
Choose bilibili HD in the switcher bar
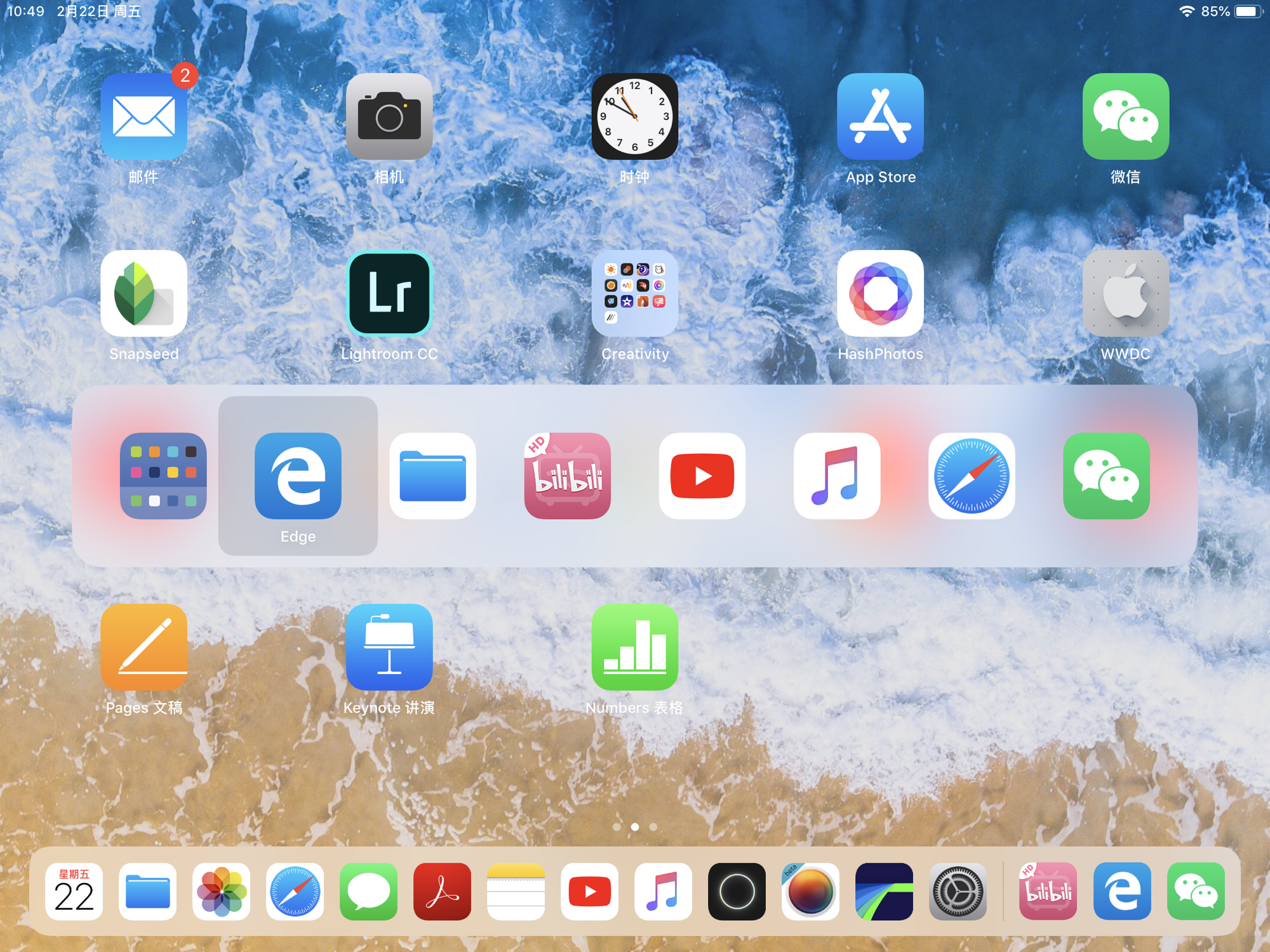(567, 476)
